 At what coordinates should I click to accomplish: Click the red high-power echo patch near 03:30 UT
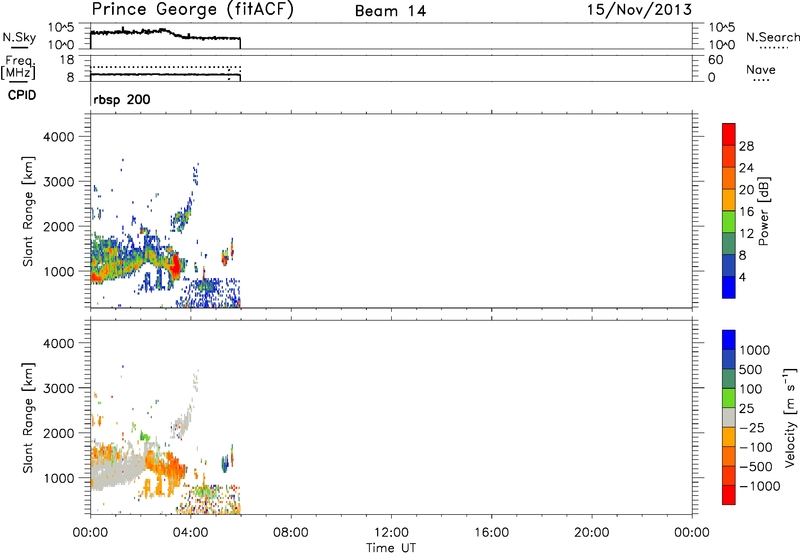(177, 266)
